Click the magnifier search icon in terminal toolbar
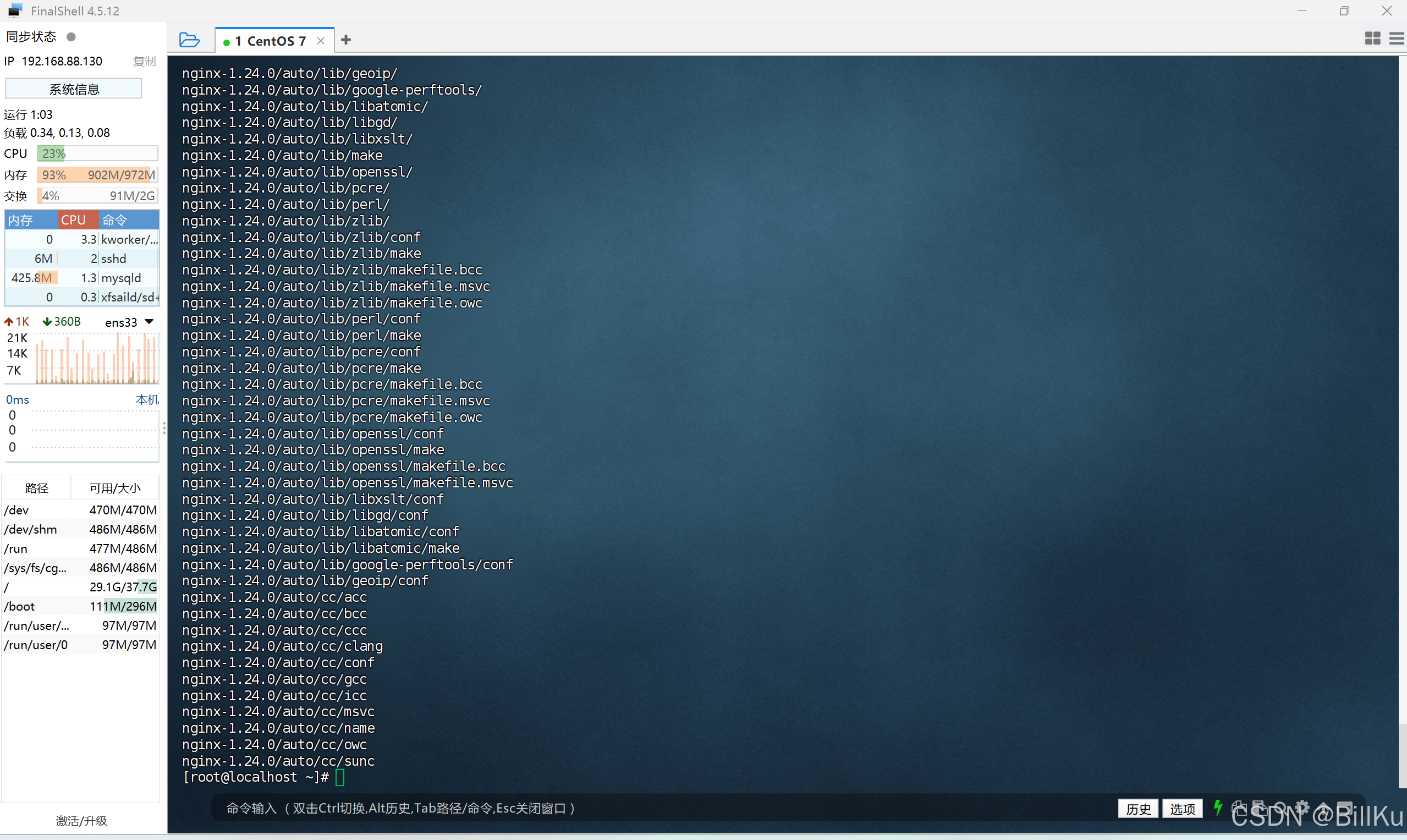 point(1281,808)
